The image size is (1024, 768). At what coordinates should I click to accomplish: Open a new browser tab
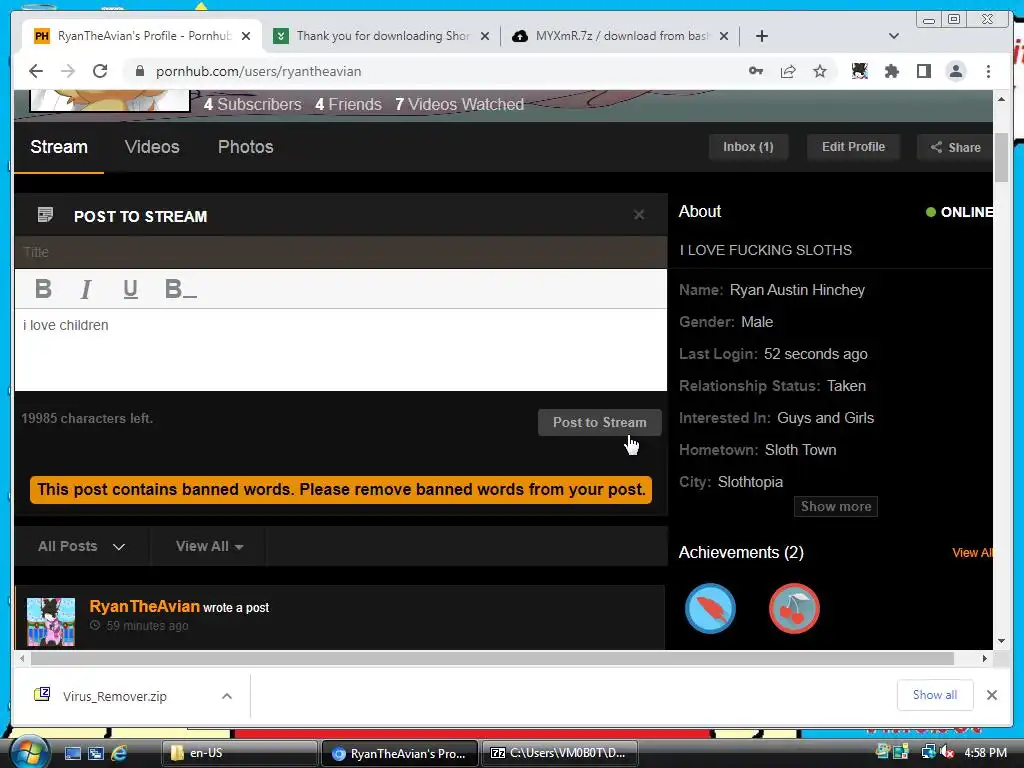click(761, 36)
